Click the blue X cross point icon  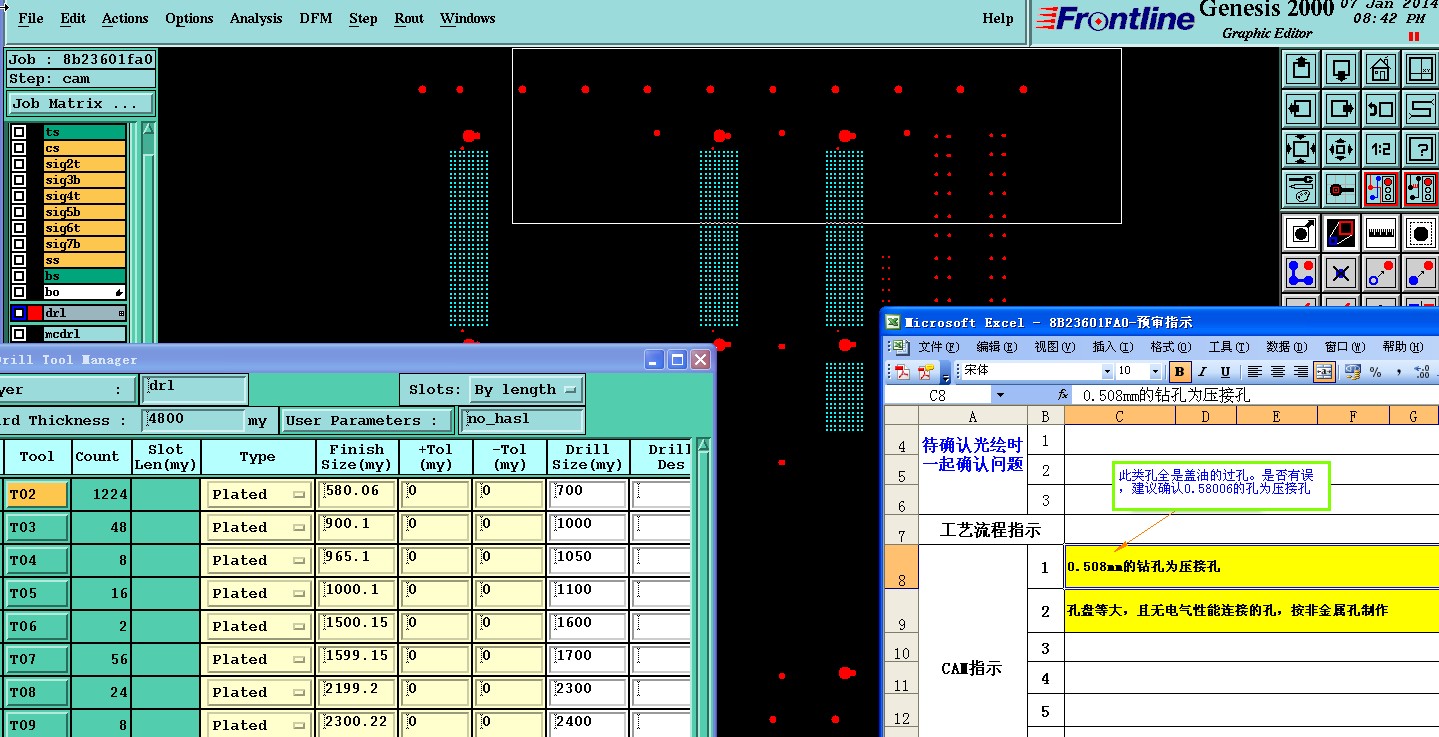(1341, 272)
